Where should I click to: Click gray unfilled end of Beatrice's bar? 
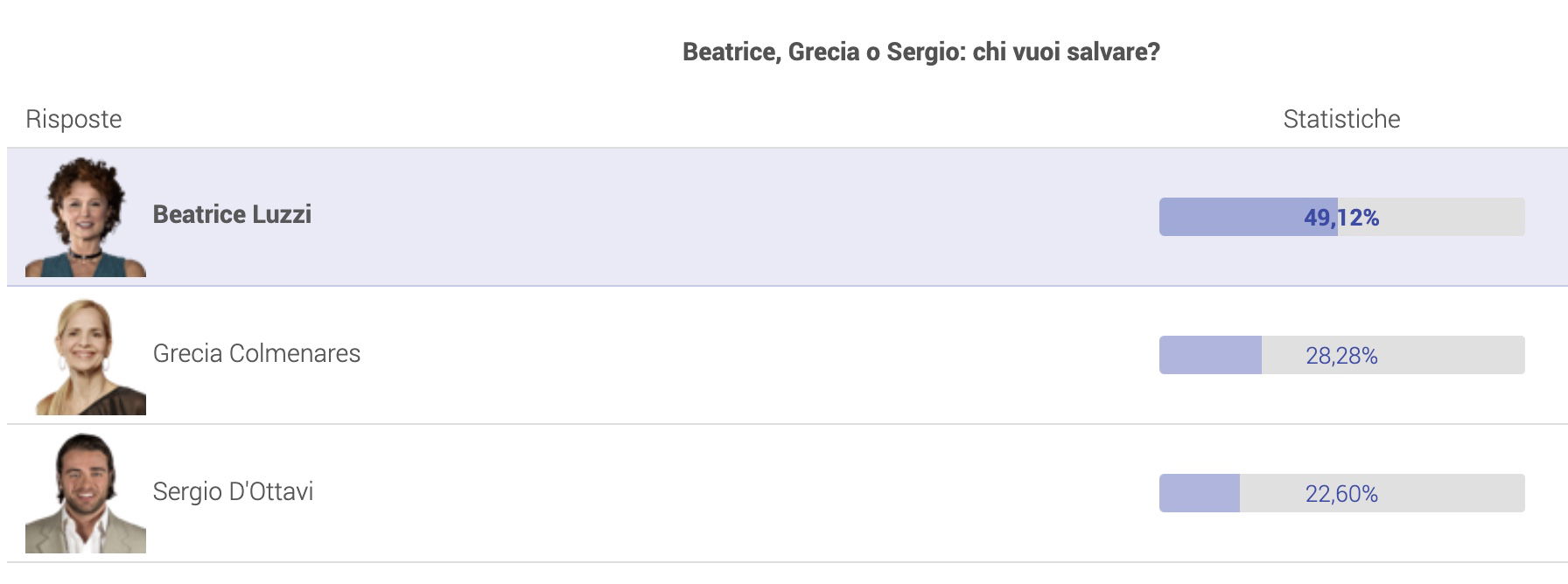tap(1452, 217)
